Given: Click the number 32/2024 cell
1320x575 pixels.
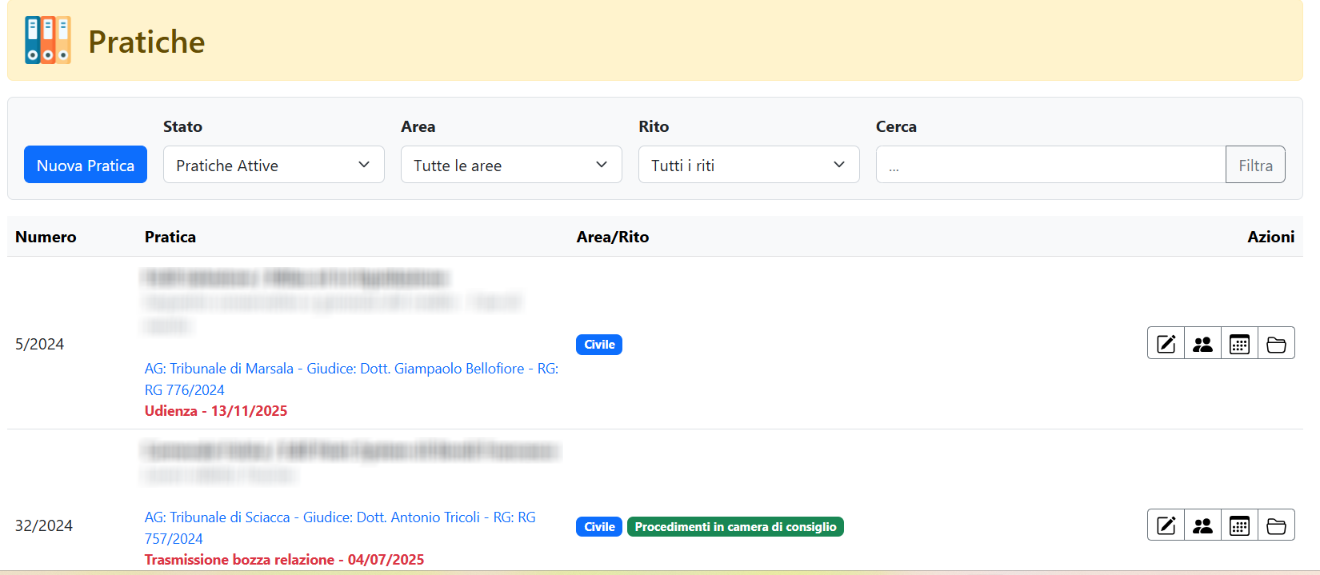Looking at the screenshot, I should (x=44, y=525).
